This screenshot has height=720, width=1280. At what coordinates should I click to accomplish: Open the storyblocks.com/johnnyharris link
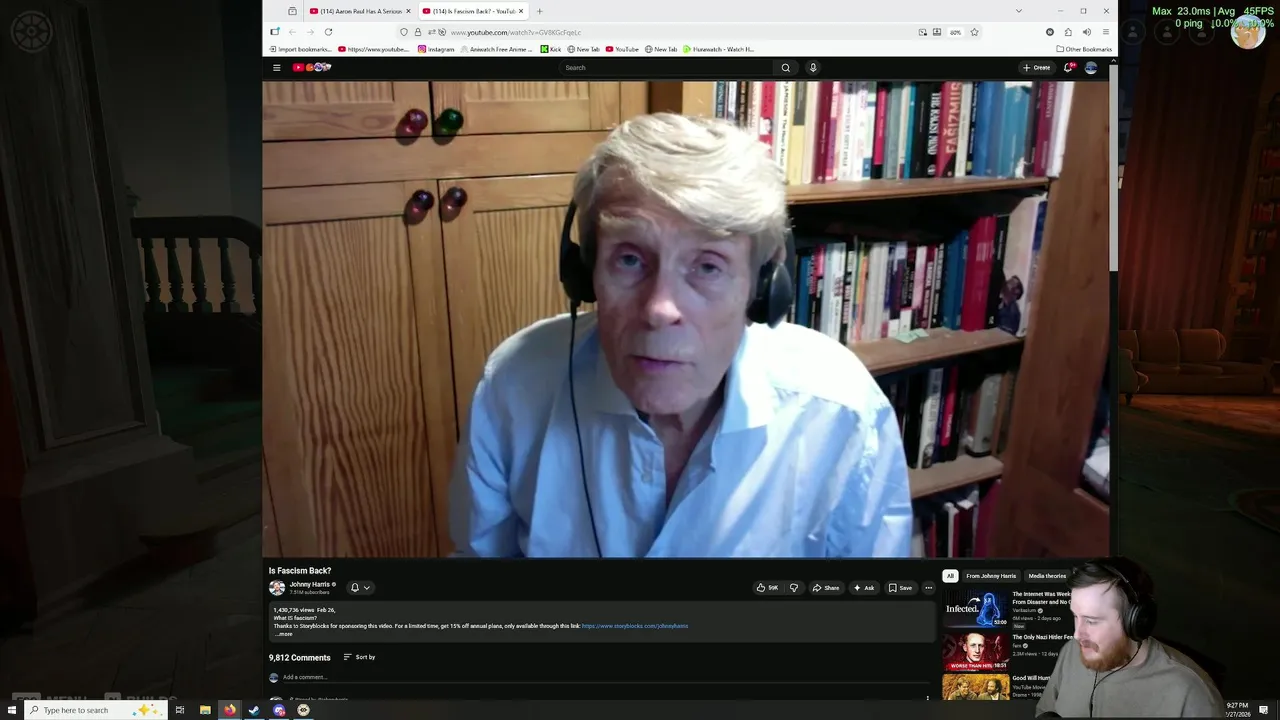(635, 626)
